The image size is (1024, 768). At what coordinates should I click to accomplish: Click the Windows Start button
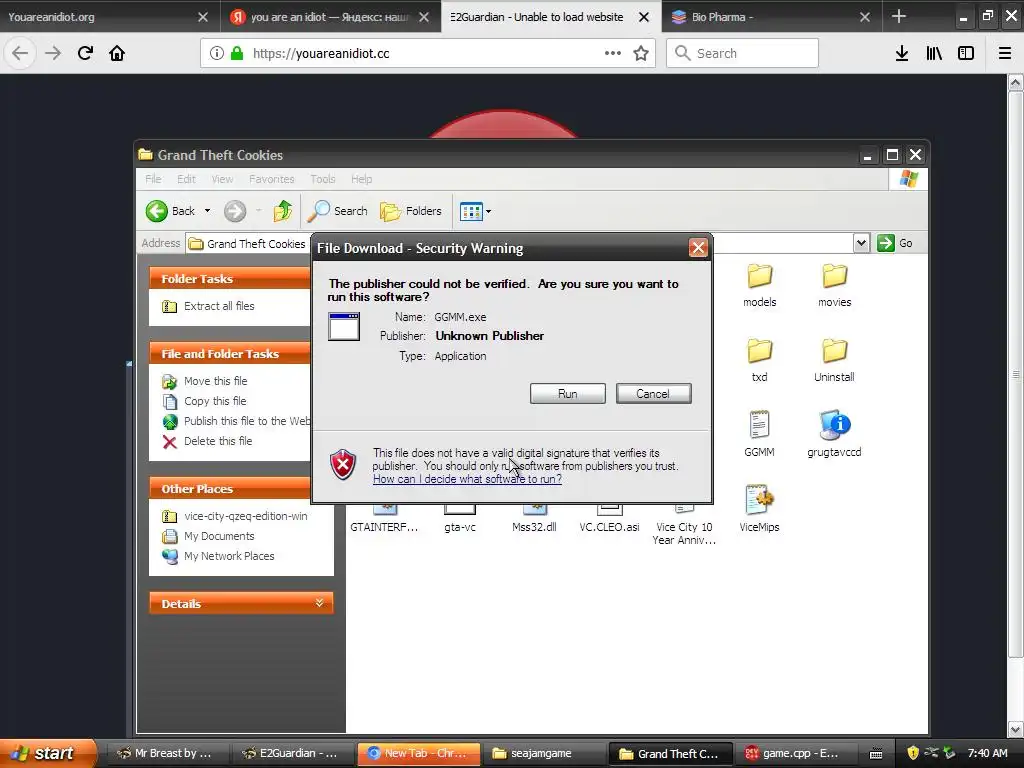tap(46, 753)
